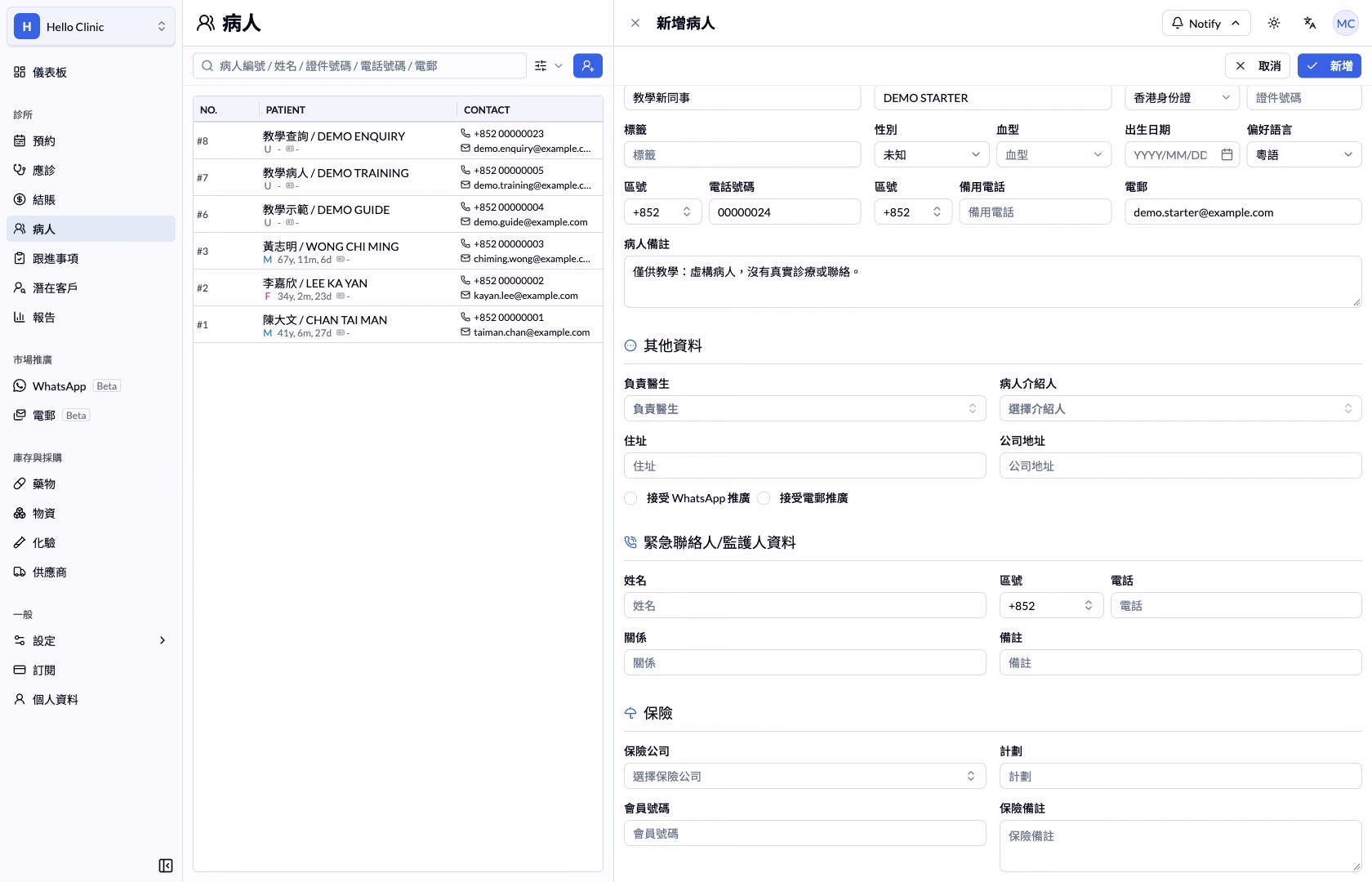Open 潛在客戶 leads page

[91, 287]
